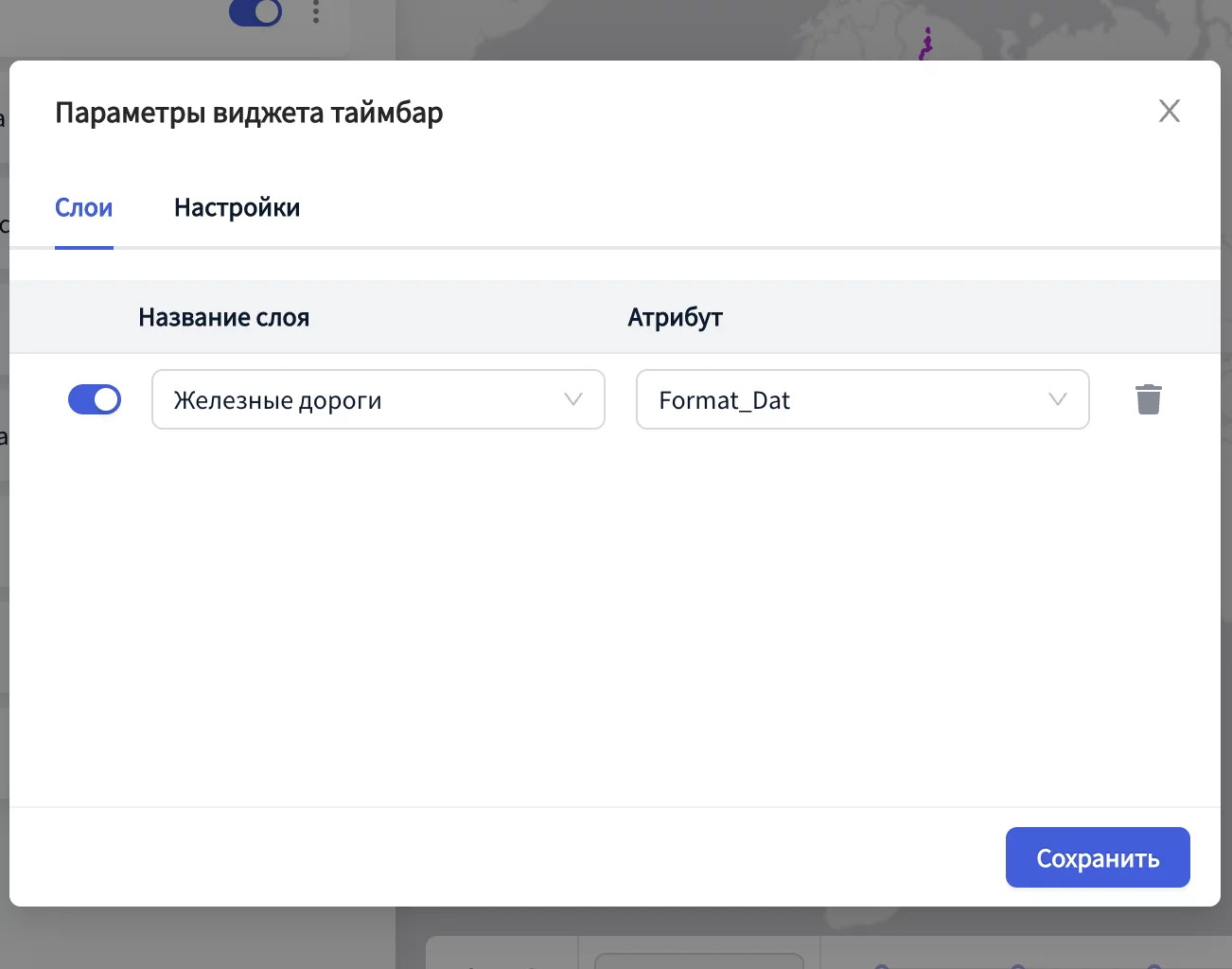
Task: Click the empty area below the layer row
Action: (x=615, y=615)
